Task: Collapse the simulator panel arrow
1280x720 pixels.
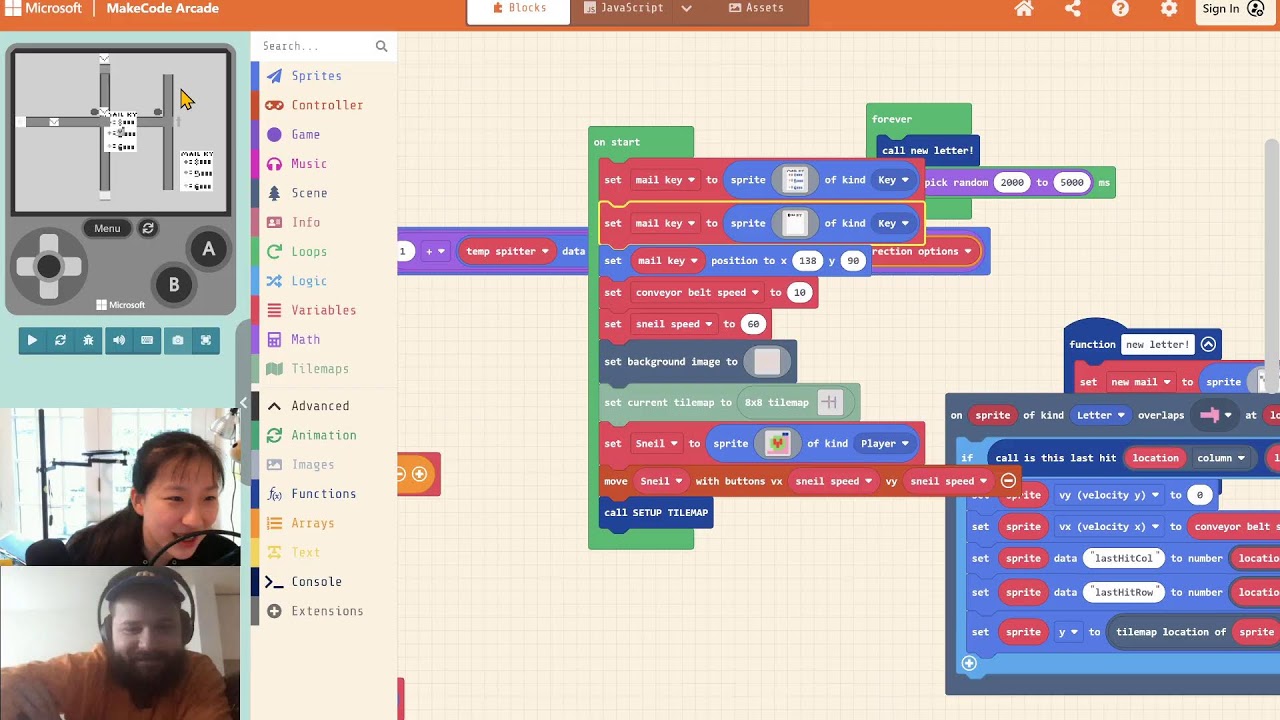Action: tap(243, 403)
